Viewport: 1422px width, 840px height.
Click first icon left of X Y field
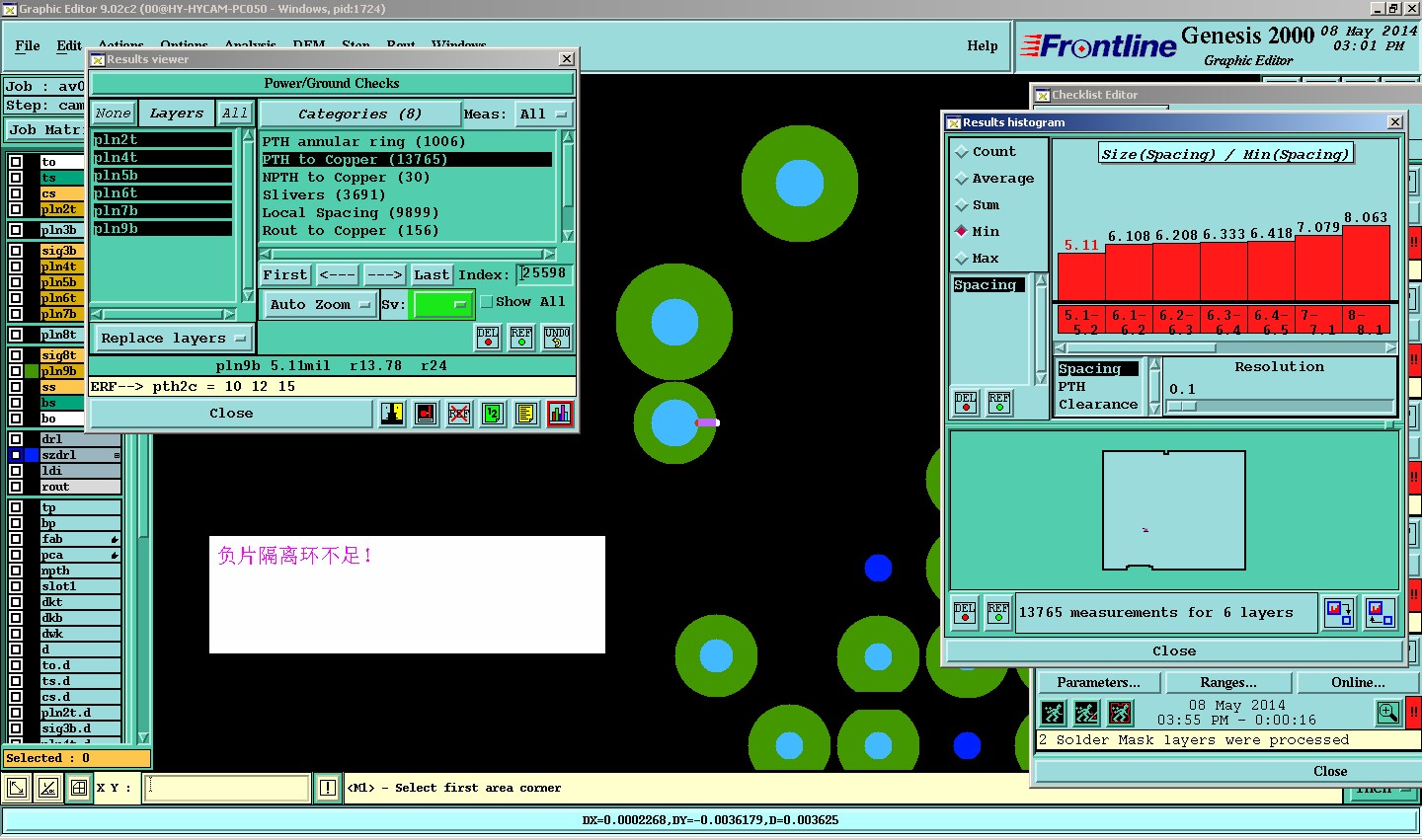(x=17, y=788)
